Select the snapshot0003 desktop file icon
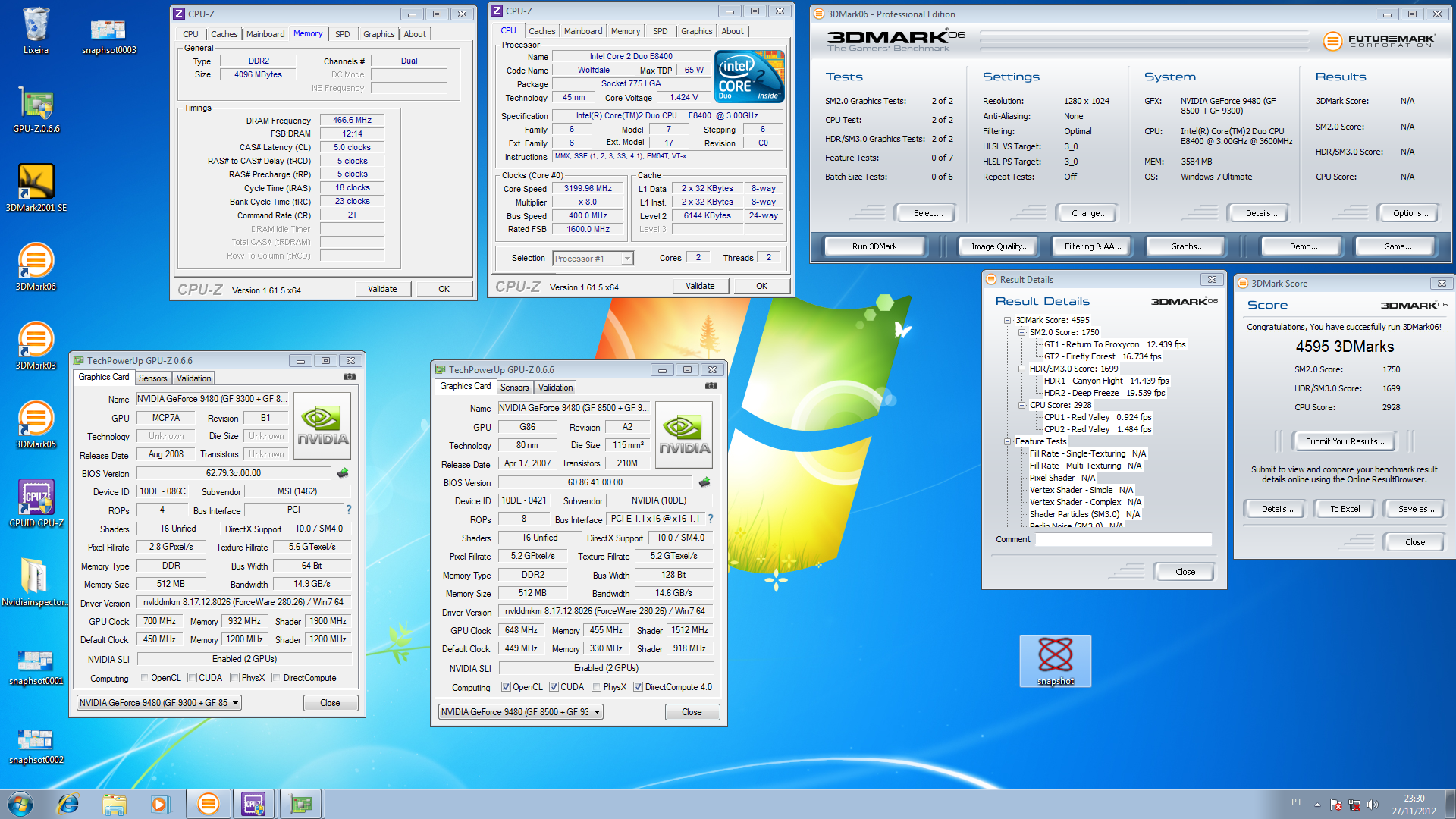 [x=108, y=36]
